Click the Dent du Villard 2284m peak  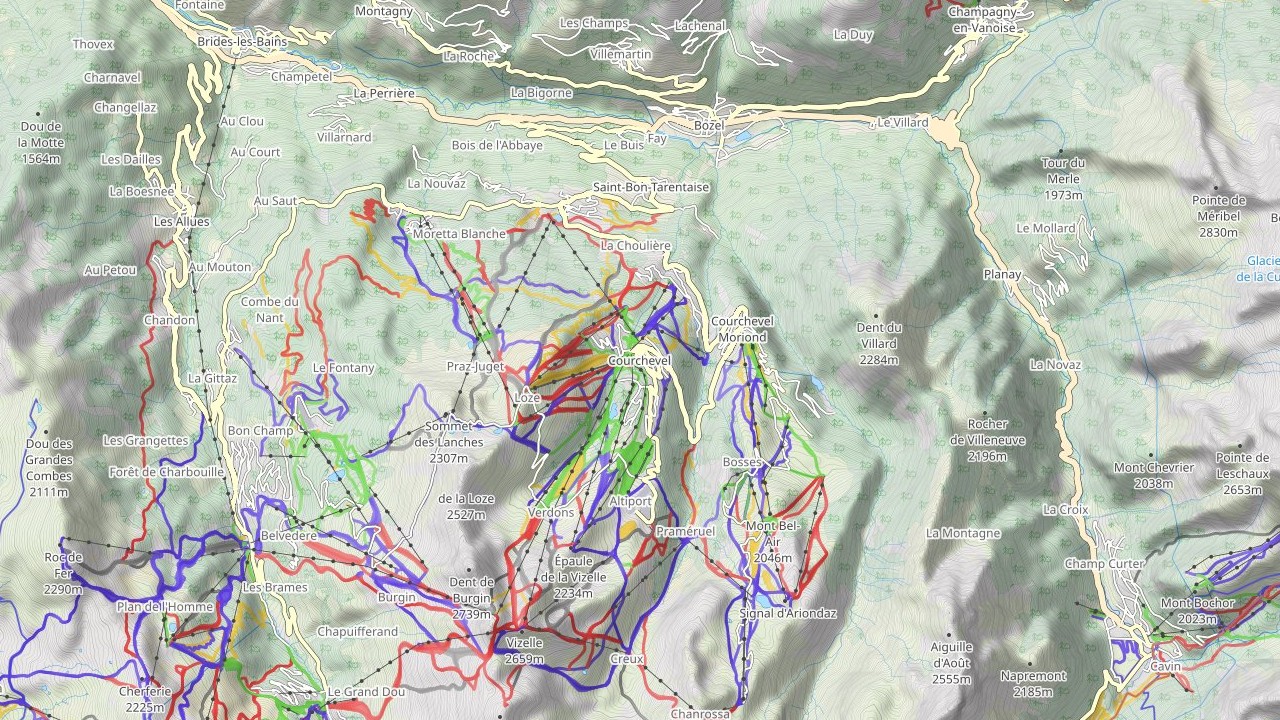tap(879, 343)
